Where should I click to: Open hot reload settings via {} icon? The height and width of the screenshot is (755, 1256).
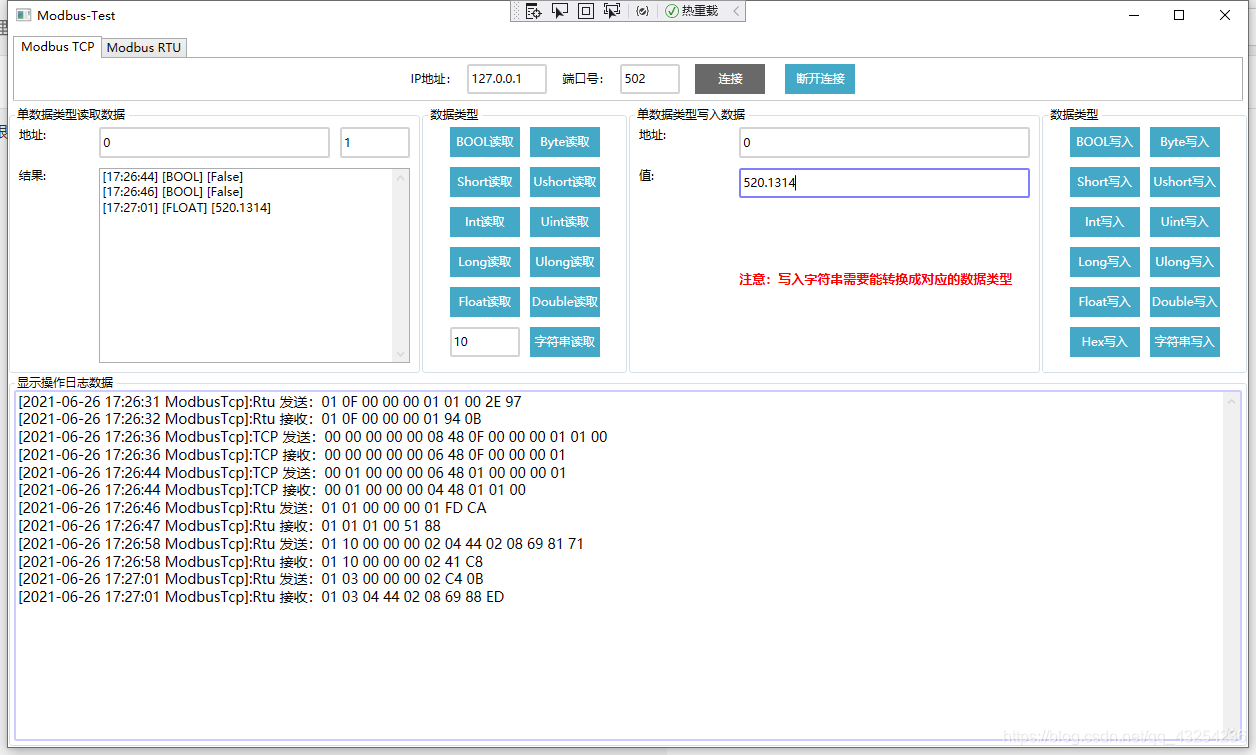642,10
